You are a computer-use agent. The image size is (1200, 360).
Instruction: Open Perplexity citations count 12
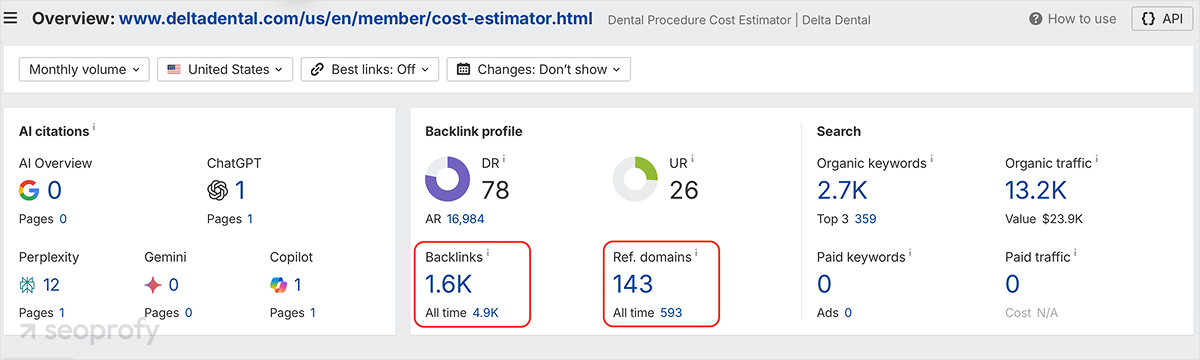point(51,285)
